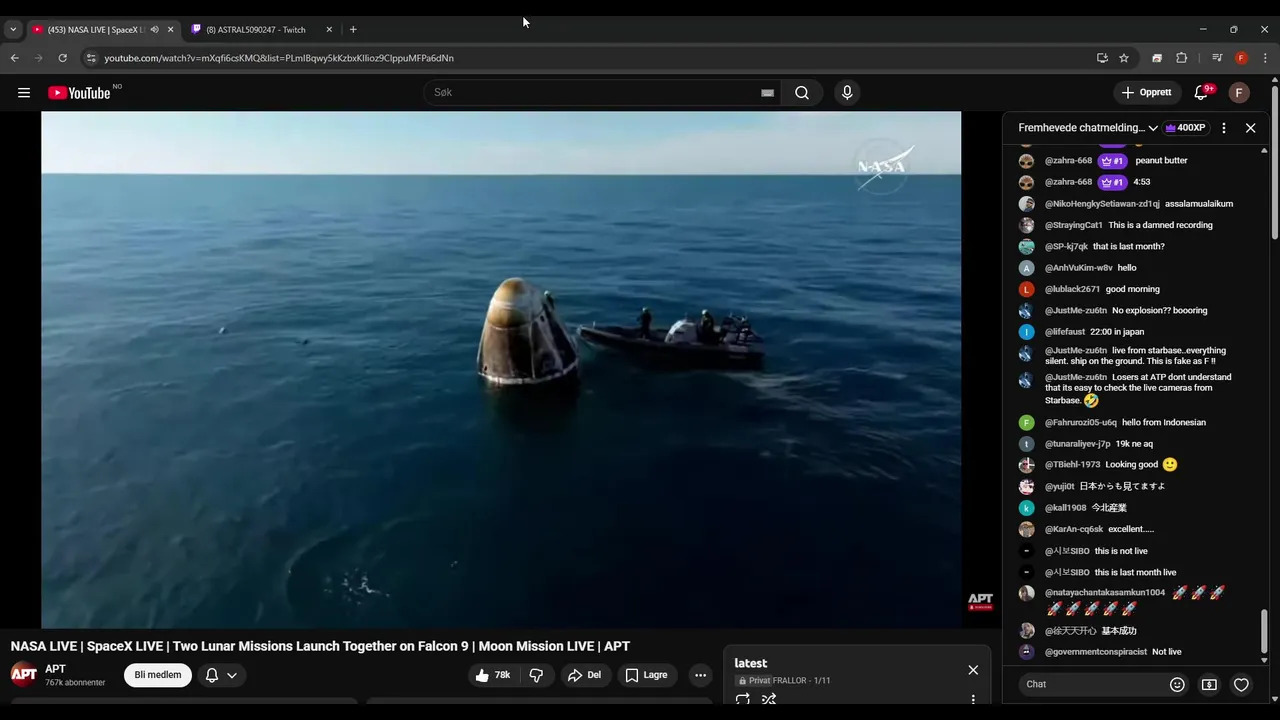Click the browser address bar URL
Screen dimensions: 1280x720
click(279, 58)
